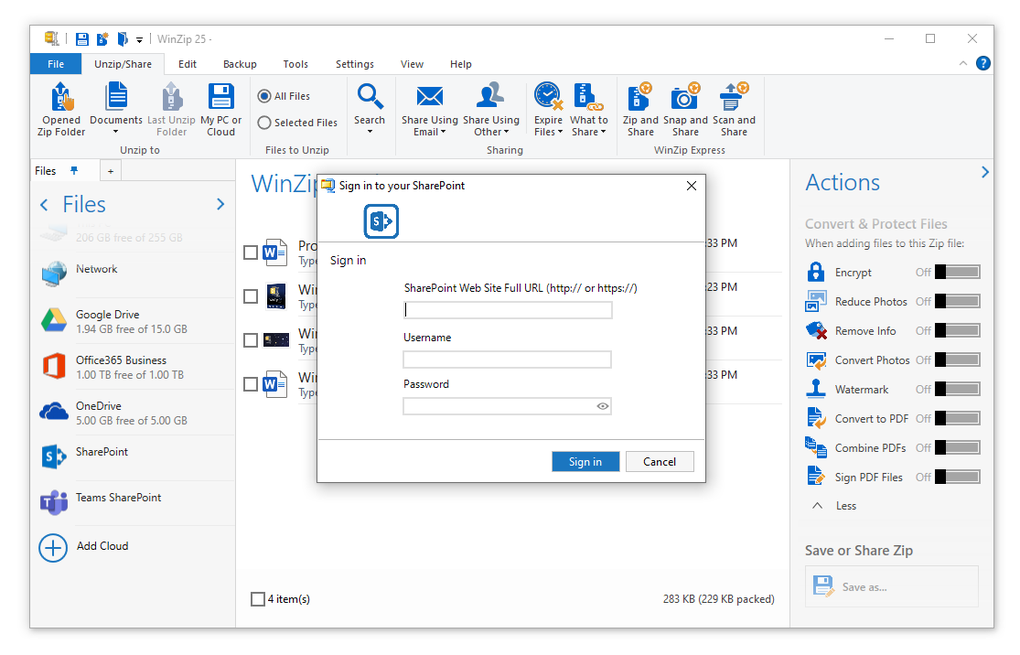Switch to the Help tab
This screenshot has height=655, width=1020.
tap(461, 64)
